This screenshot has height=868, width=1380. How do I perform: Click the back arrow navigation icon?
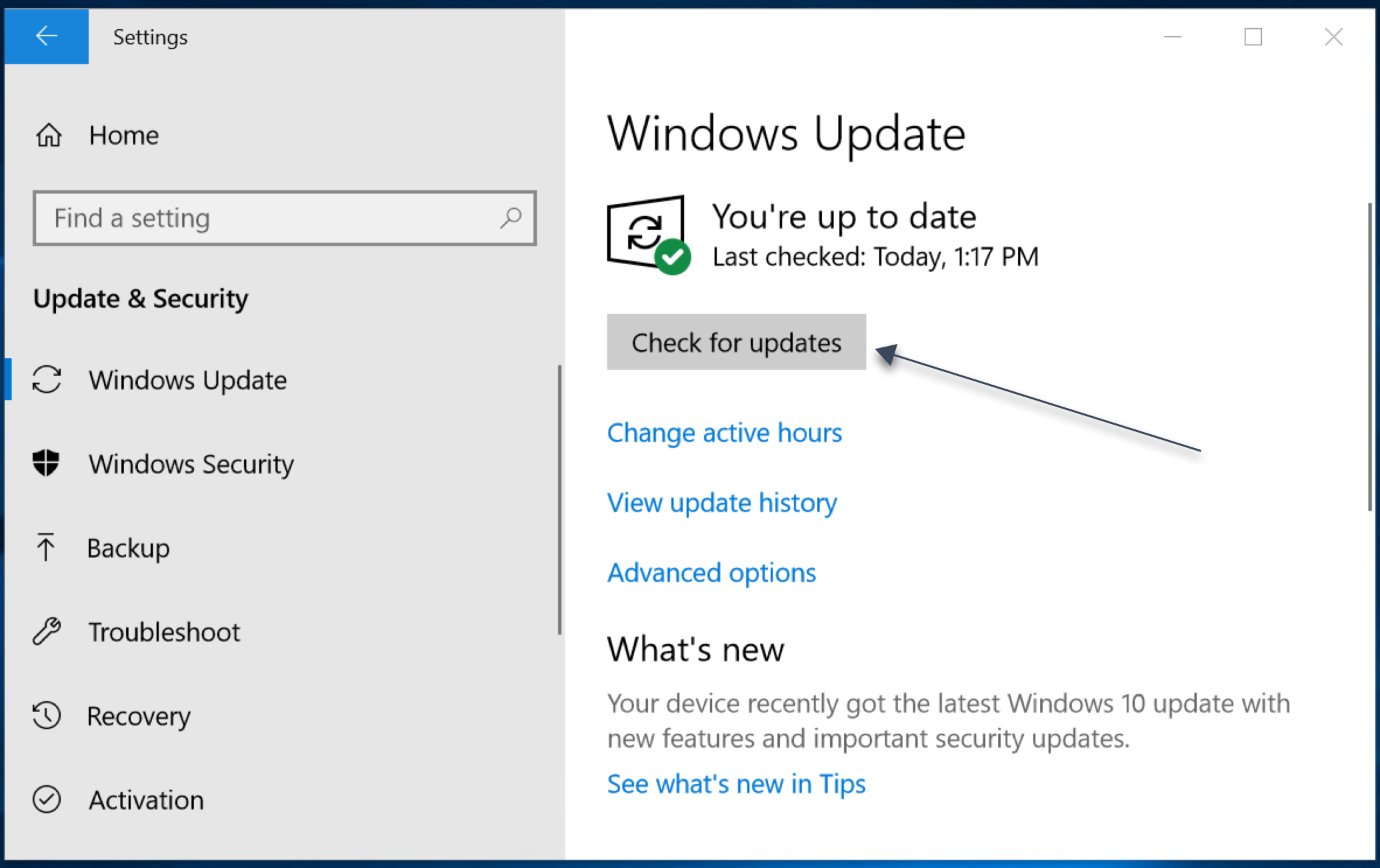pyautogui.click(x=47, y=36)
